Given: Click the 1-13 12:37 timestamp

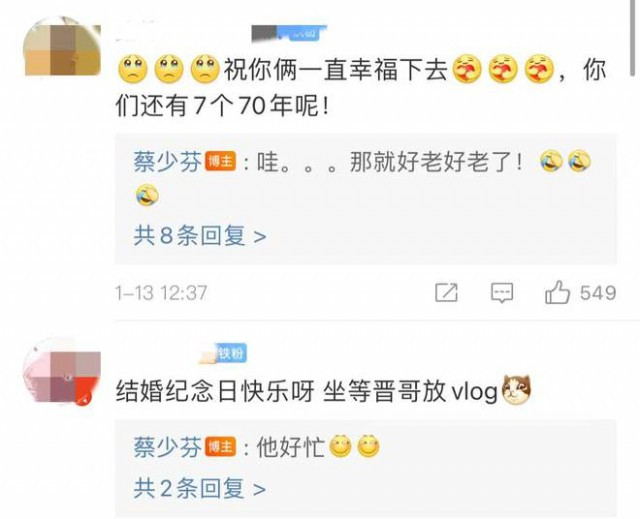Looking at the screenshot, I should click(x=161, y=293).
